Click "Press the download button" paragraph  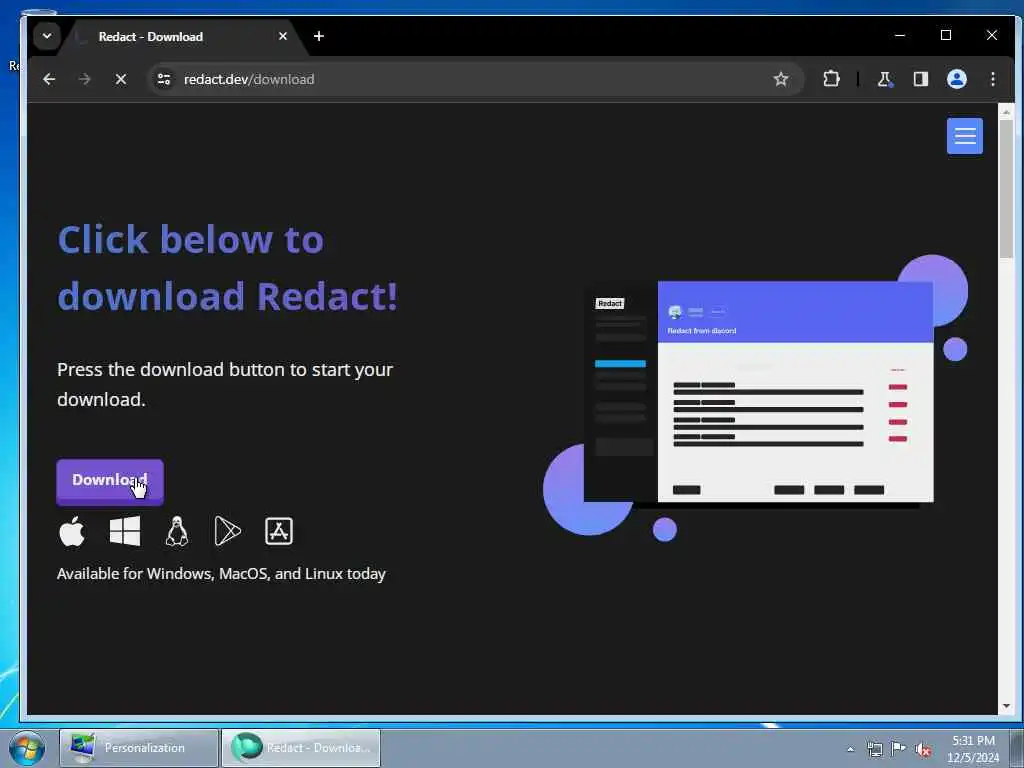[225, 384]
